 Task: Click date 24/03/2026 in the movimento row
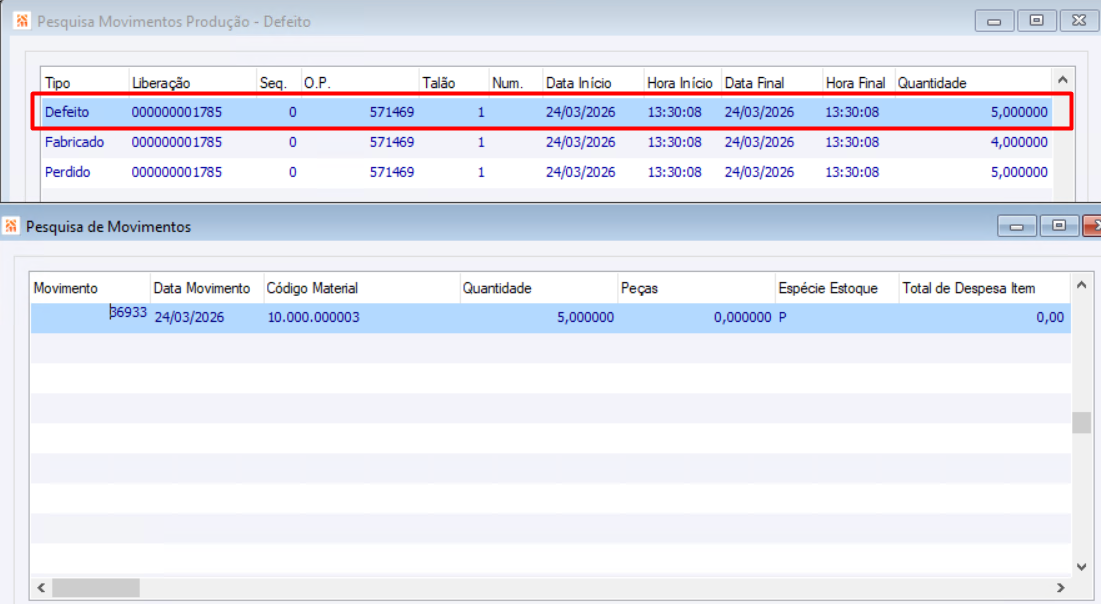[190, 317]
